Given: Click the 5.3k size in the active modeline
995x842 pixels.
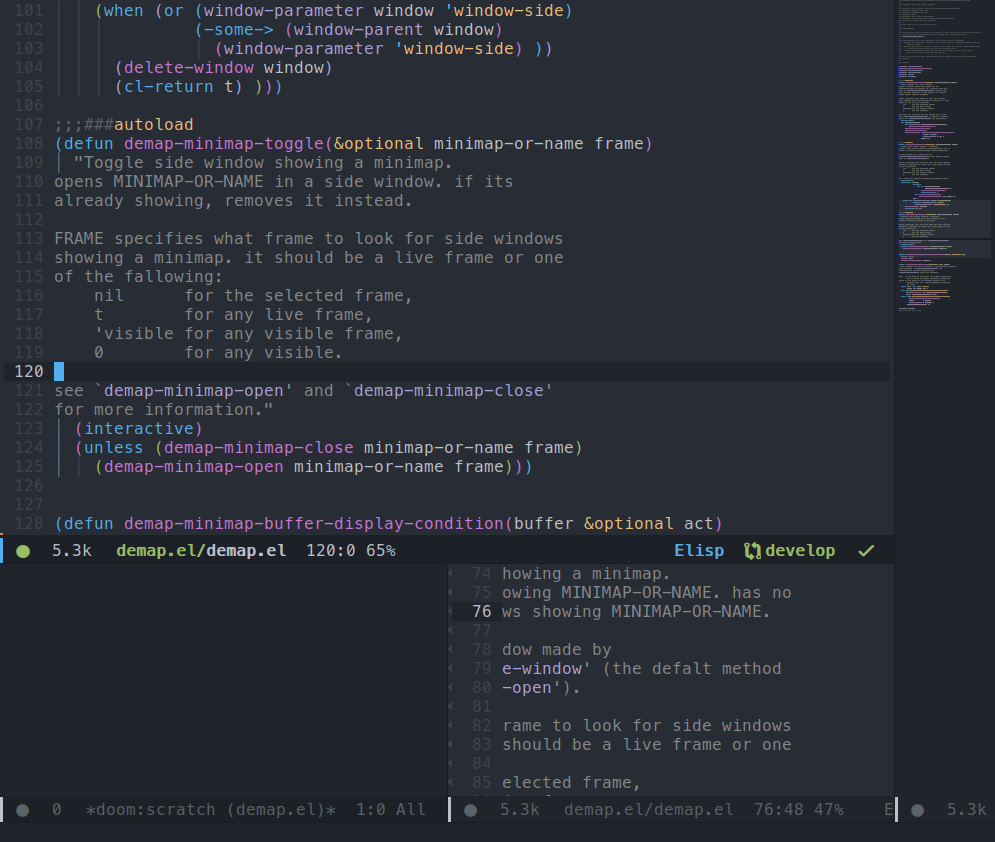Looking at the screenshot, I should click(72, 551).
